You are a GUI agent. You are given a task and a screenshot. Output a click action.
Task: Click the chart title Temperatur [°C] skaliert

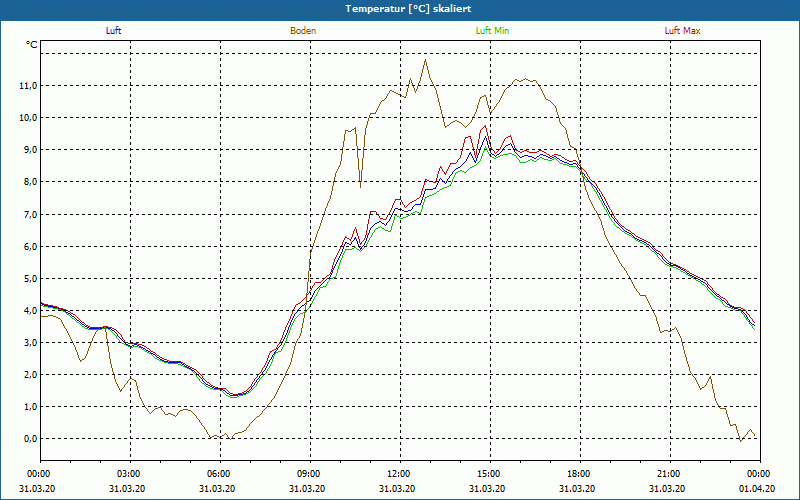point(408,9)
